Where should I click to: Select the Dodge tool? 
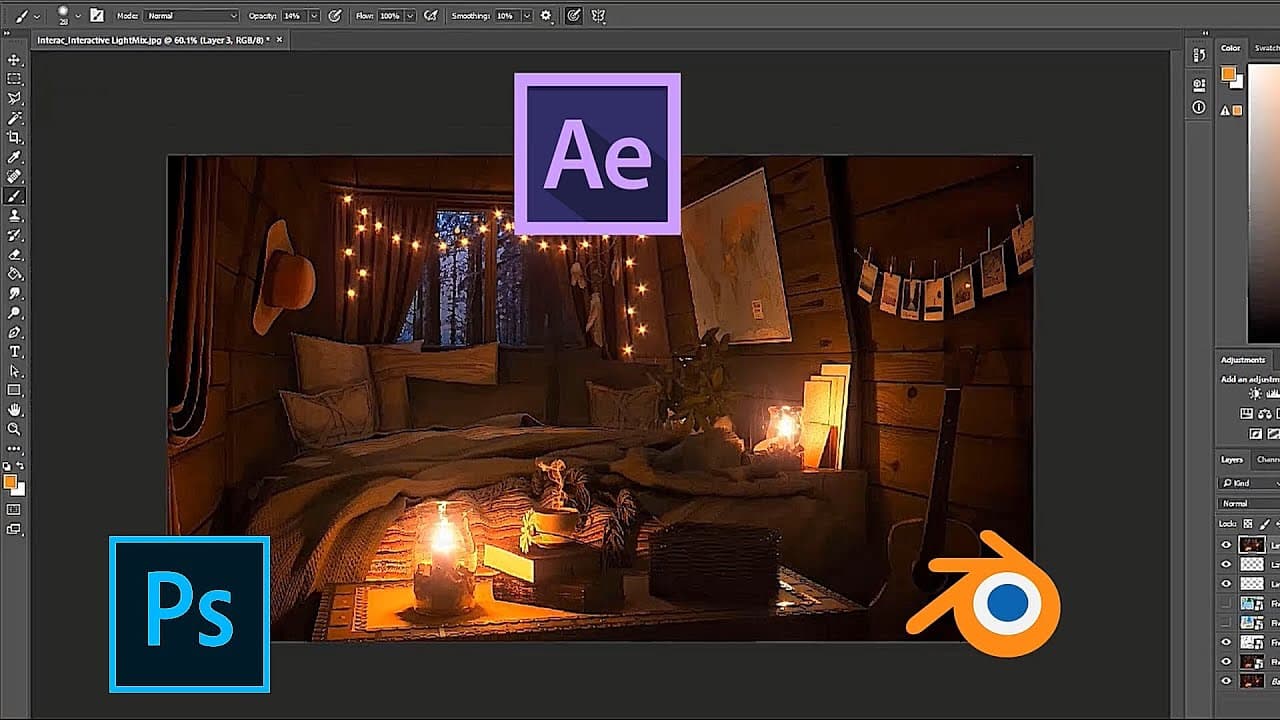tap(15, 312)
